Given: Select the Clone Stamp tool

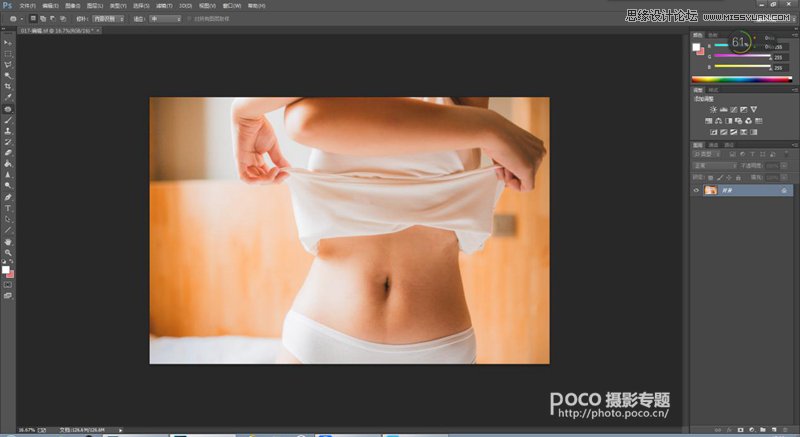Looking at the screenshot, I should [x=8, y=131].
